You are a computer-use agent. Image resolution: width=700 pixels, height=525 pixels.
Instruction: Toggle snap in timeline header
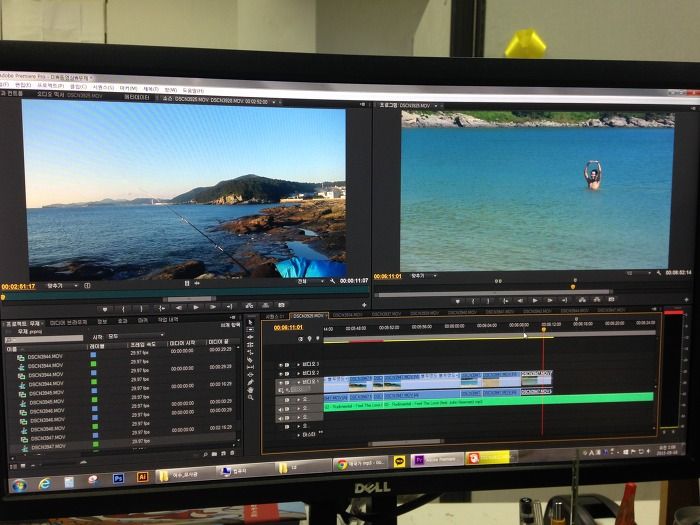[300, 339]
